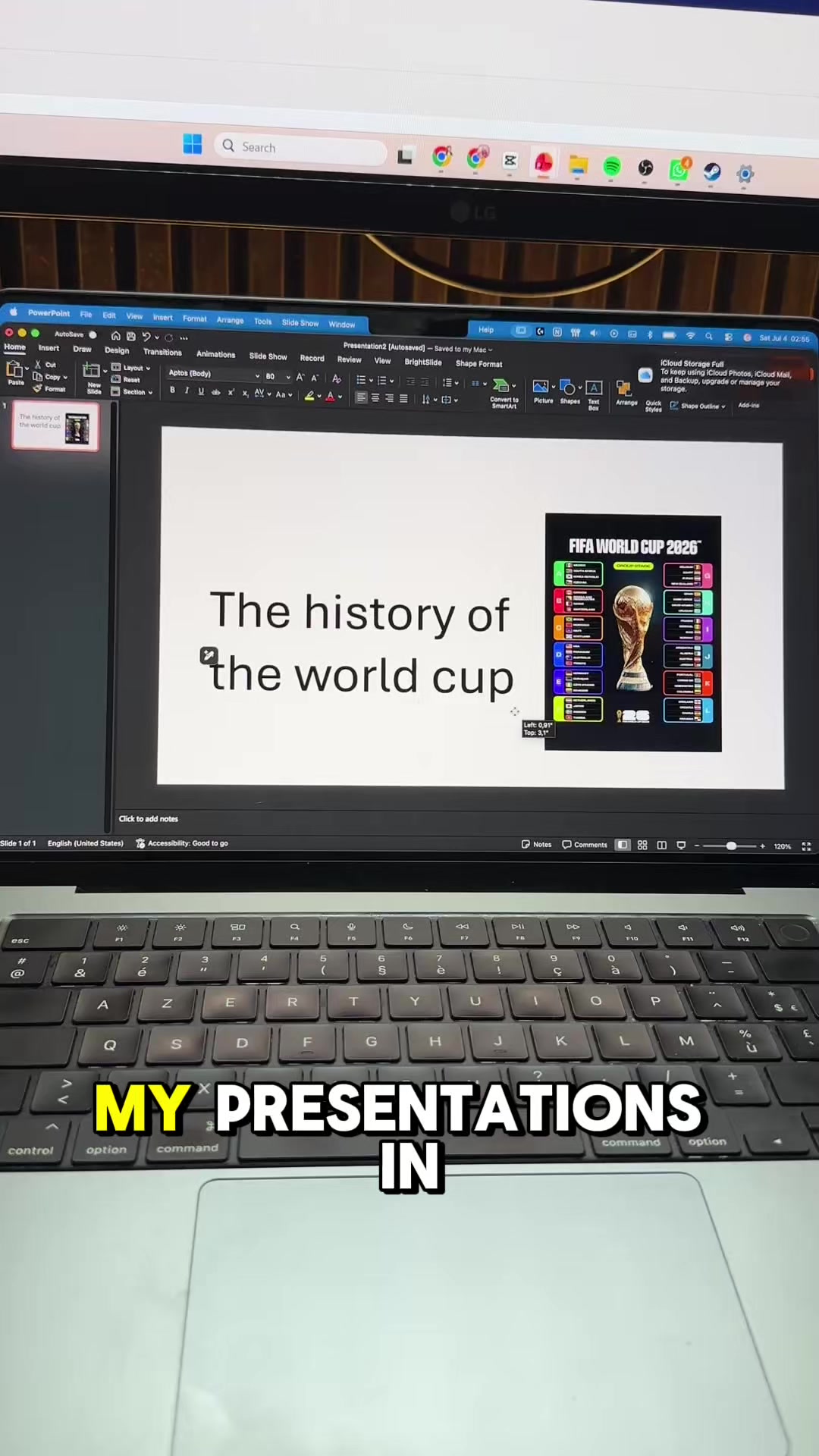Switch to the Animations tab
The height and width of the screenshot is (1456, 819).
[215, 354]
